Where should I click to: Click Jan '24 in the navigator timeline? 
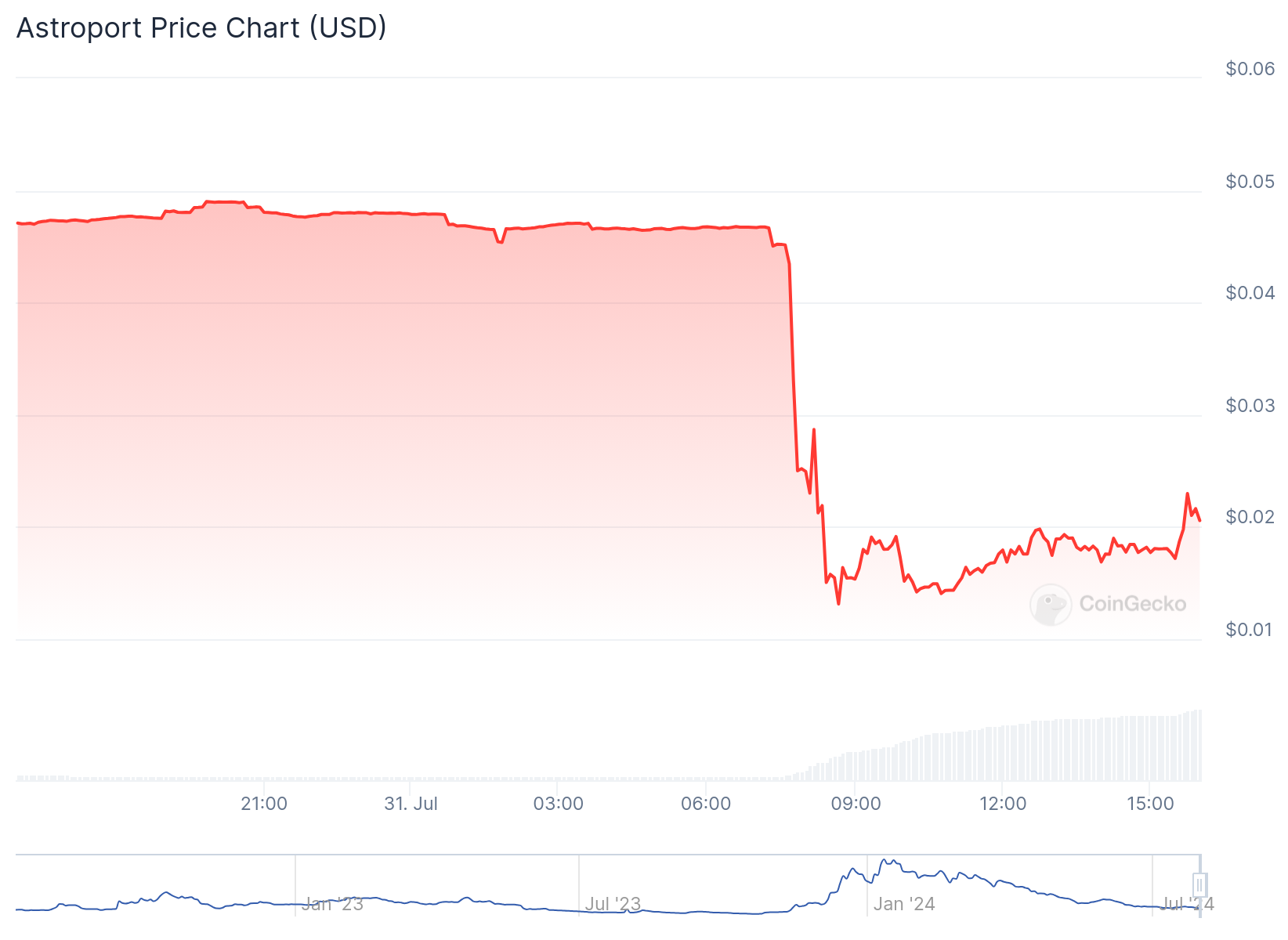click(x=904, y=904)
